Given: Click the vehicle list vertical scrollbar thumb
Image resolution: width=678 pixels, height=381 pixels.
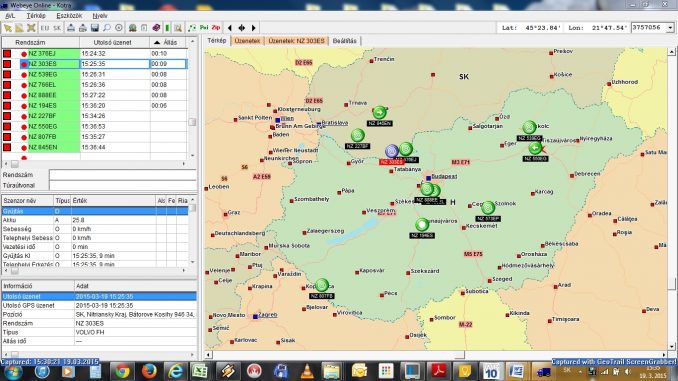Looking at the screenshot, I should click(x=192, y=122).
